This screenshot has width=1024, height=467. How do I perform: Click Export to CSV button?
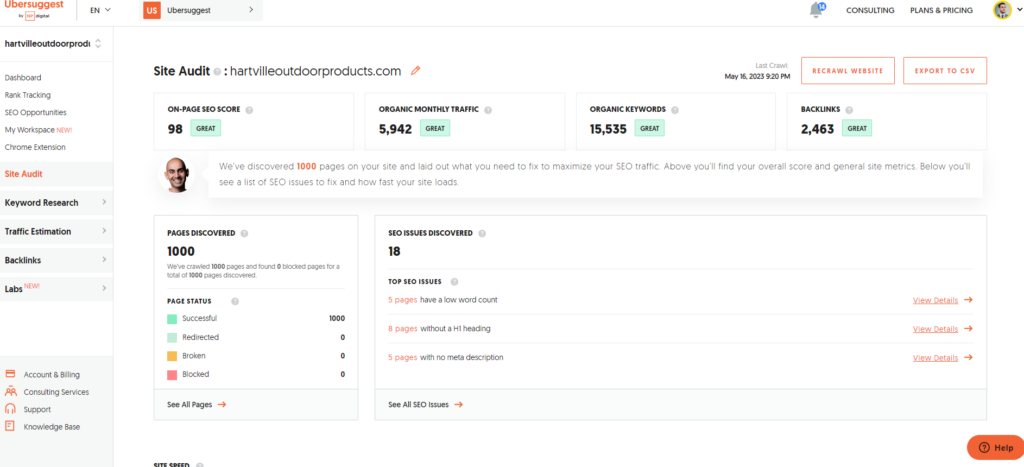coord(944,71)
